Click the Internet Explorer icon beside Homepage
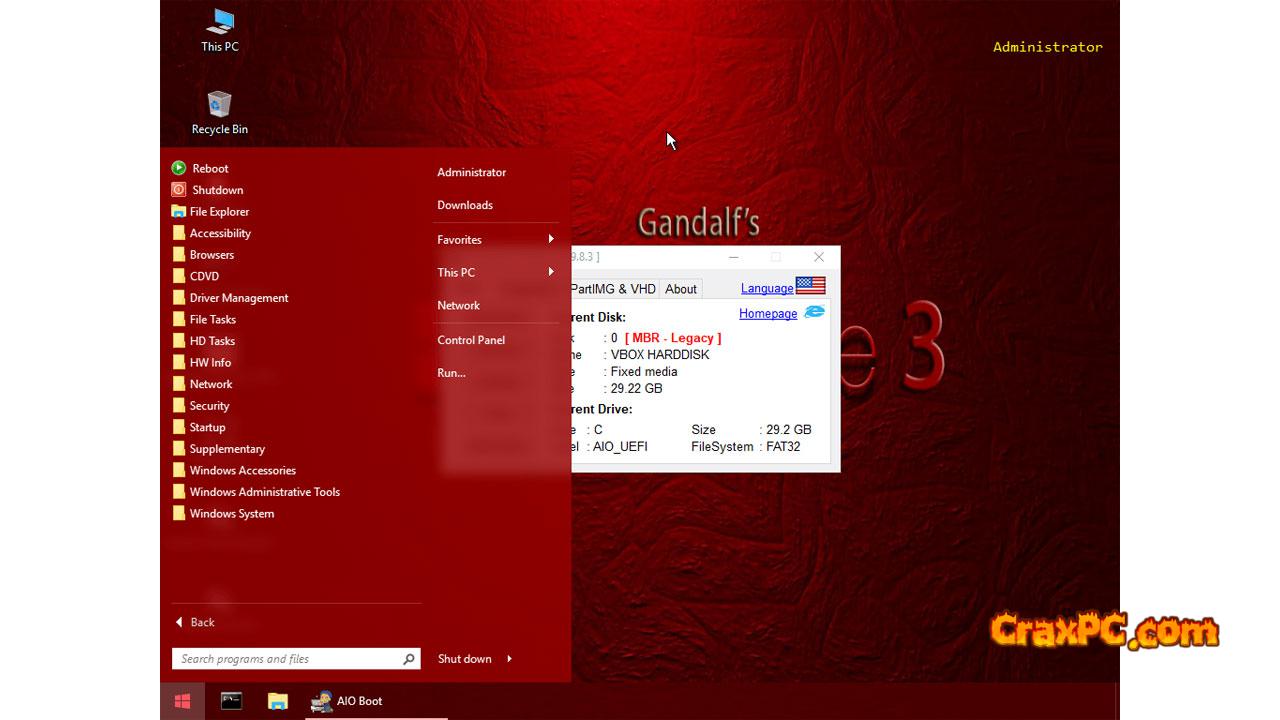Image resolution: width=1280 pixels, height=720 pixels. 815,312
